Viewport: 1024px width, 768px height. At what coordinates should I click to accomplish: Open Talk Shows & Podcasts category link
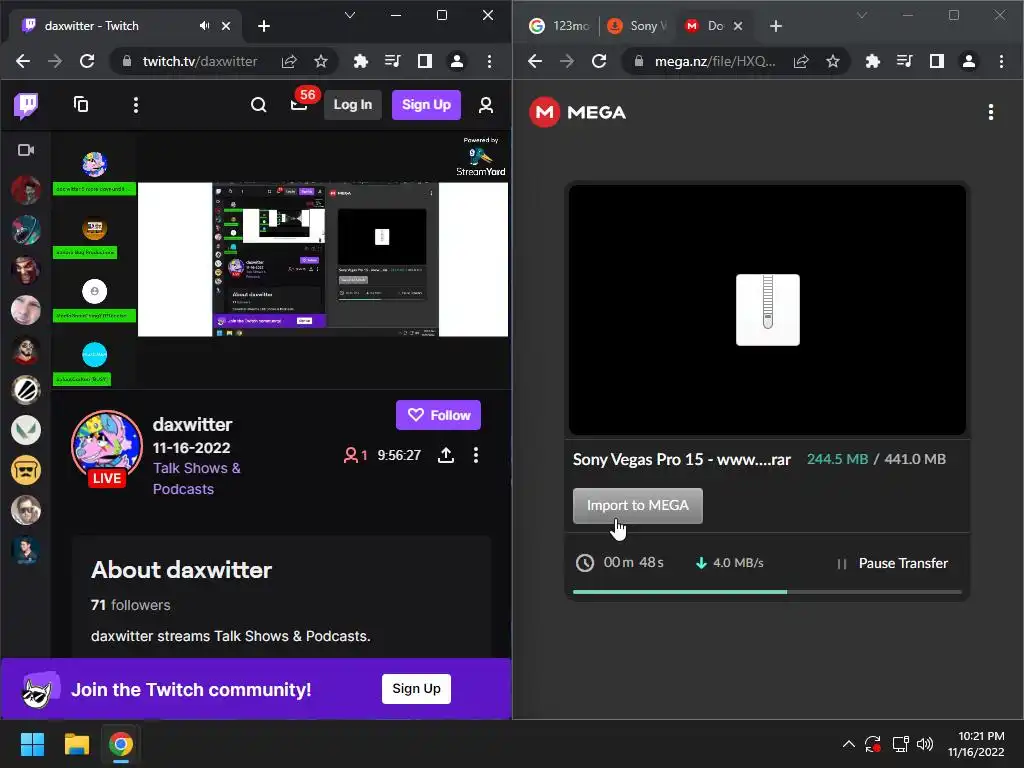(x=197, y=479)
